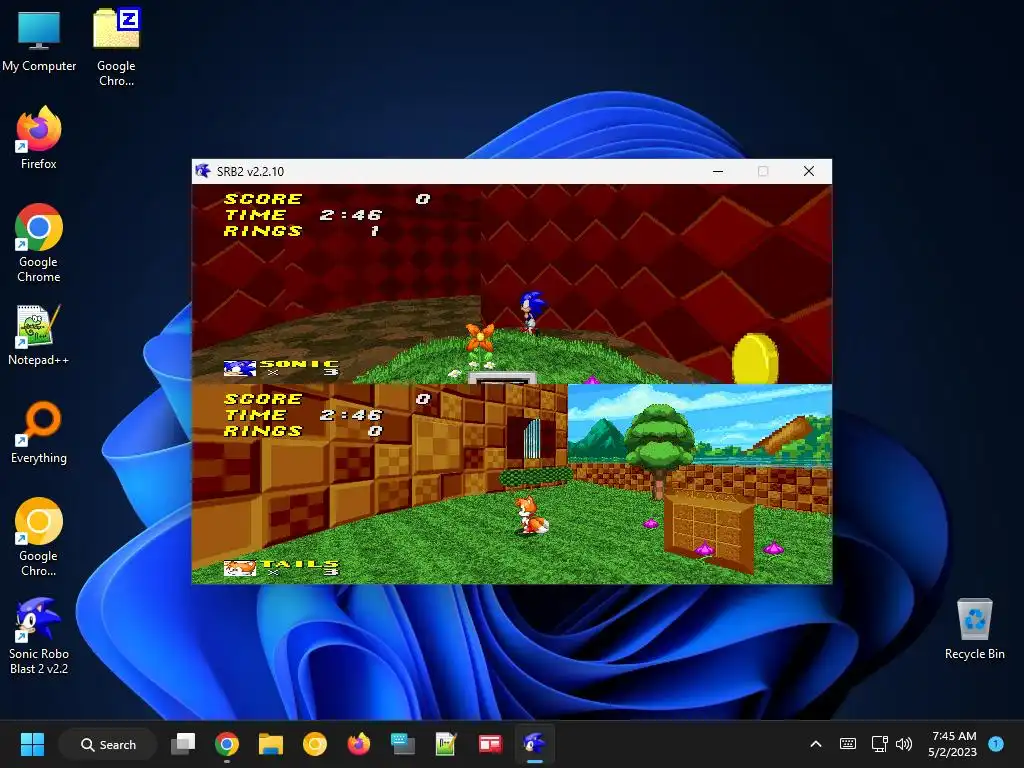Click the TAILS lives icon in HUD
Screen dimensions: 1024x768
239,569
